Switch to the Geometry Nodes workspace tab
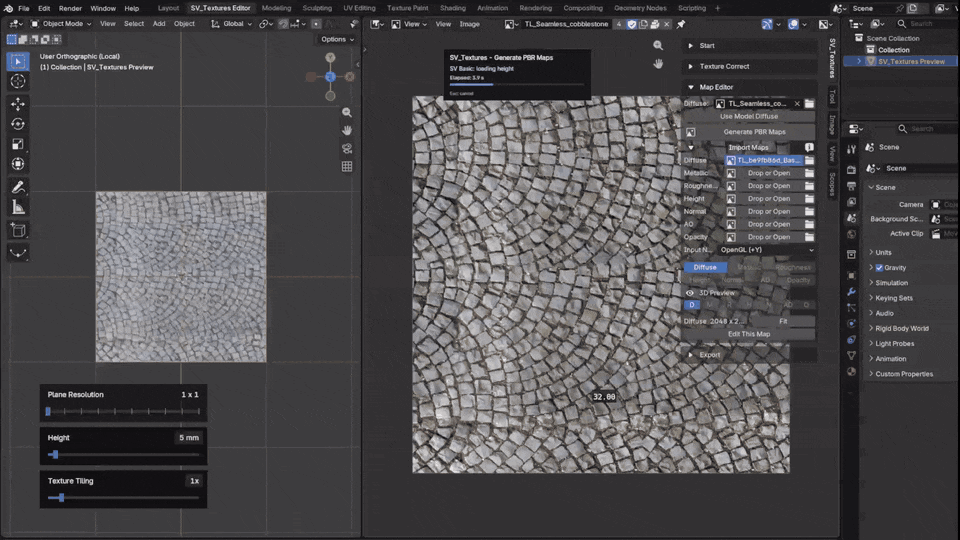 (640, 9)
